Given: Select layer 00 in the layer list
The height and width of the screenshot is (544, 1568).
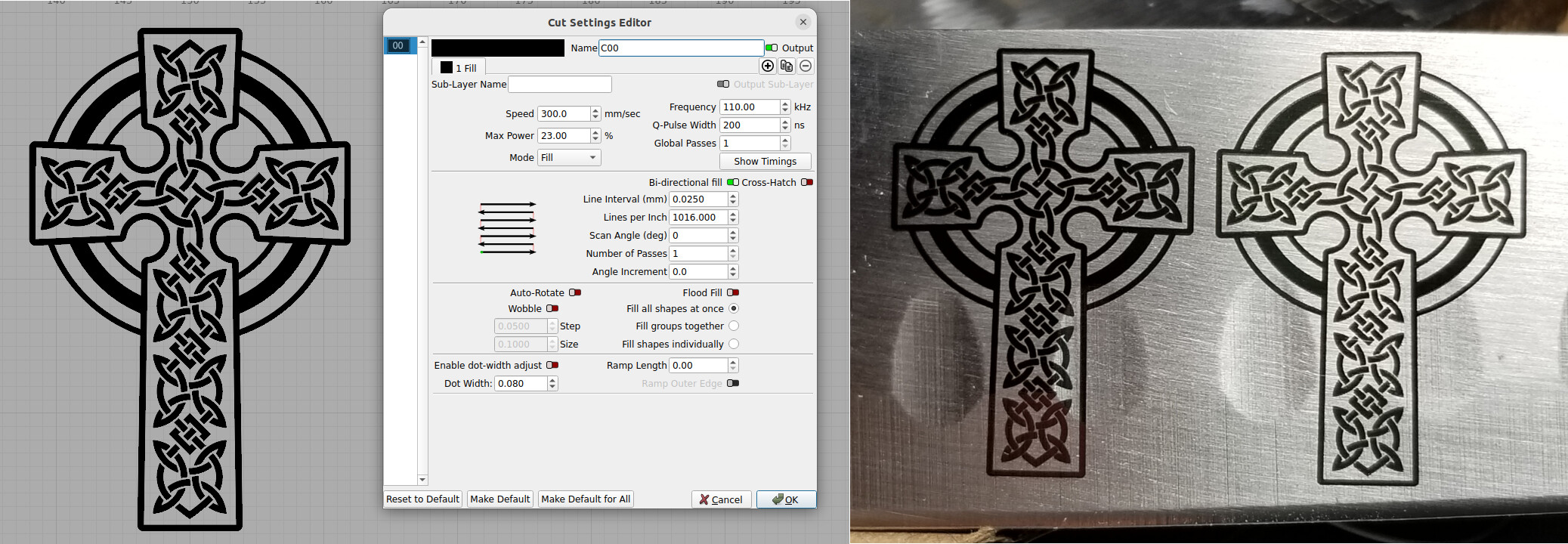Looking at the screenshot, I should pos(398,45).
